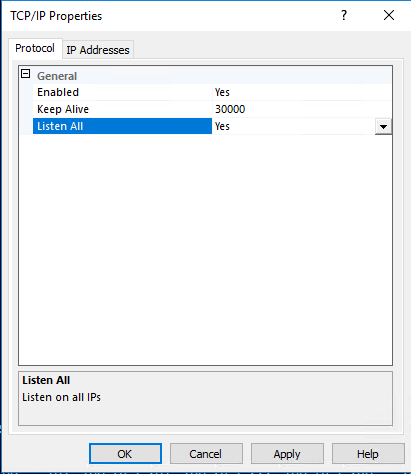Open the Listen All dropdown arrow
This screenshot has width=411, height=474.
[383, 127]
